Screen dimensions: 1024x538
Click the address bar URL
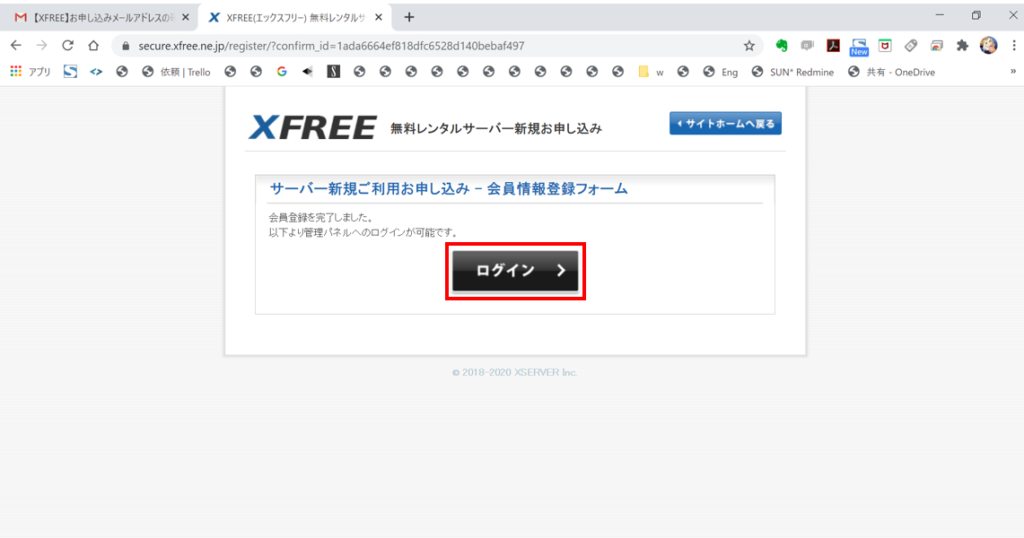(330, 45)
